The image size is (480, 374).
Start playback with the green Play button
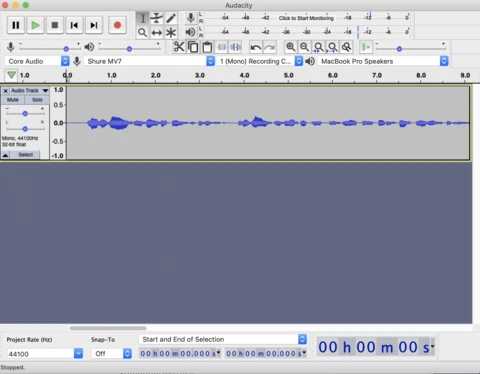pos(35,25)
